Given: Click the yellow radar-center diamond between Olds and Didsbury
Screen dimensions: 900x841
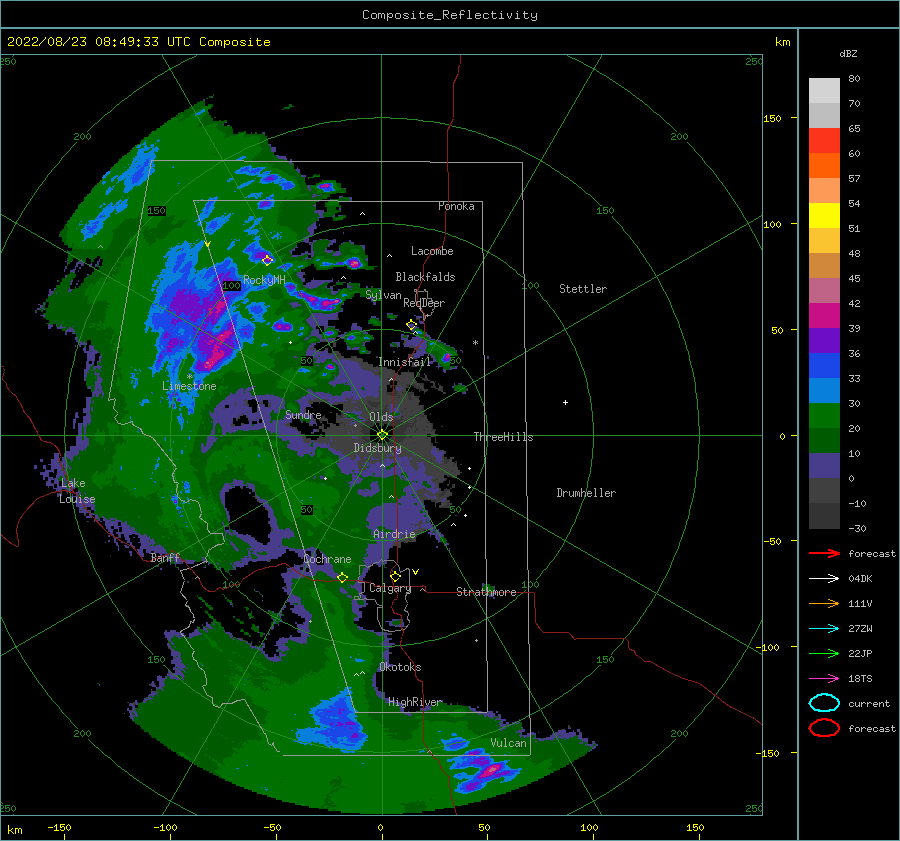Looking at the screenshot, I should pyautogui.click(x=382, y=435).
